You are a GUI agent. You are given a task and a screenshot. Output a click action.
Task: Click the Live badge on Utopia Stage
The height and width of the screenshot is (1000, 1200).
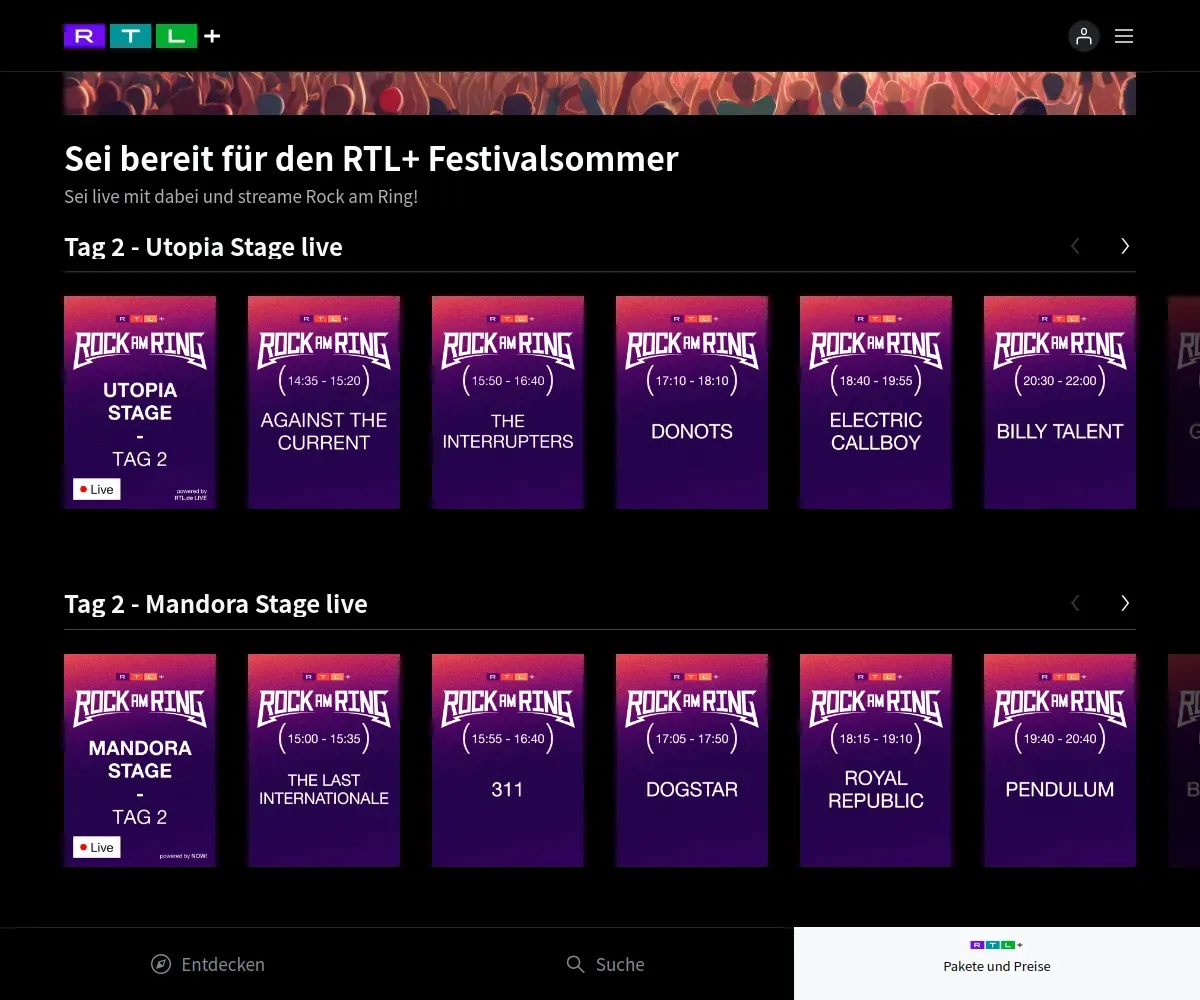pyautogui.click(x=97, y=489)
